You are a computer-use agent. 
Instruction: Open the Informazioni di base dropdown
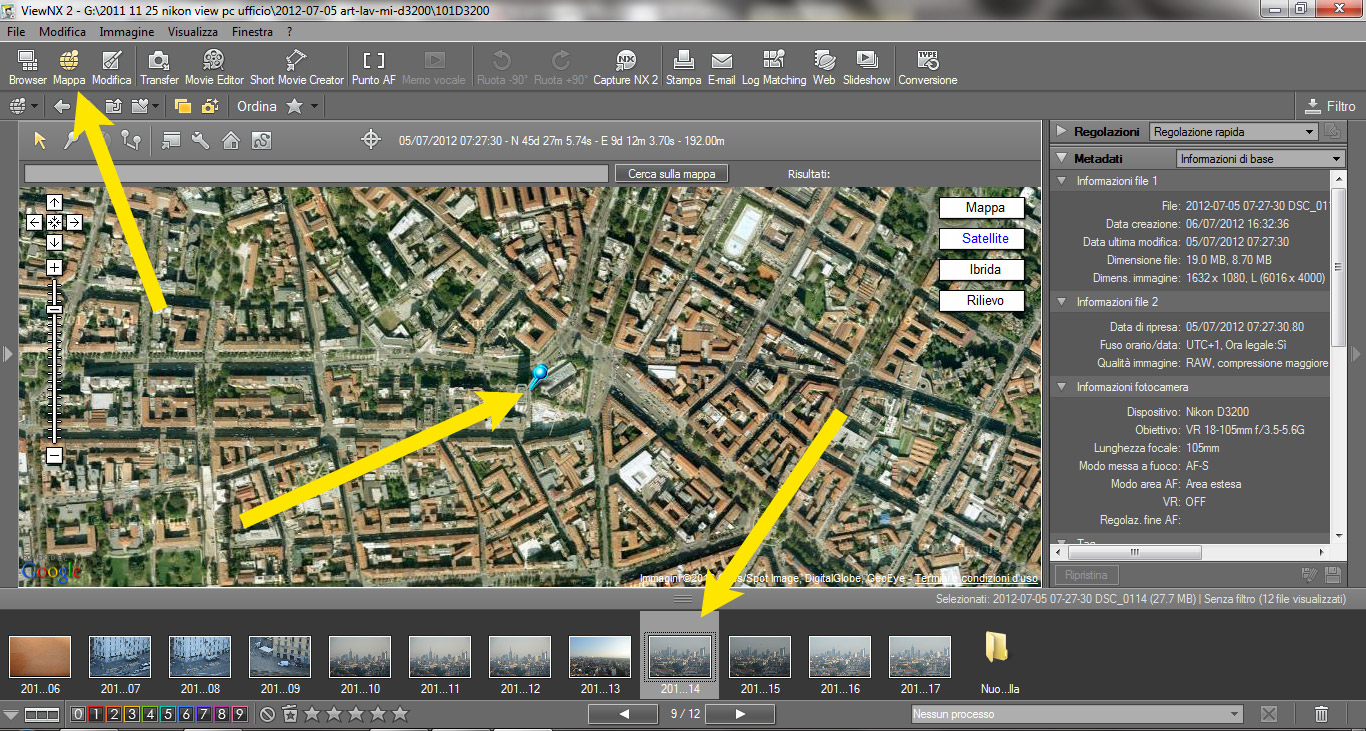click(x=1261, y=159)
